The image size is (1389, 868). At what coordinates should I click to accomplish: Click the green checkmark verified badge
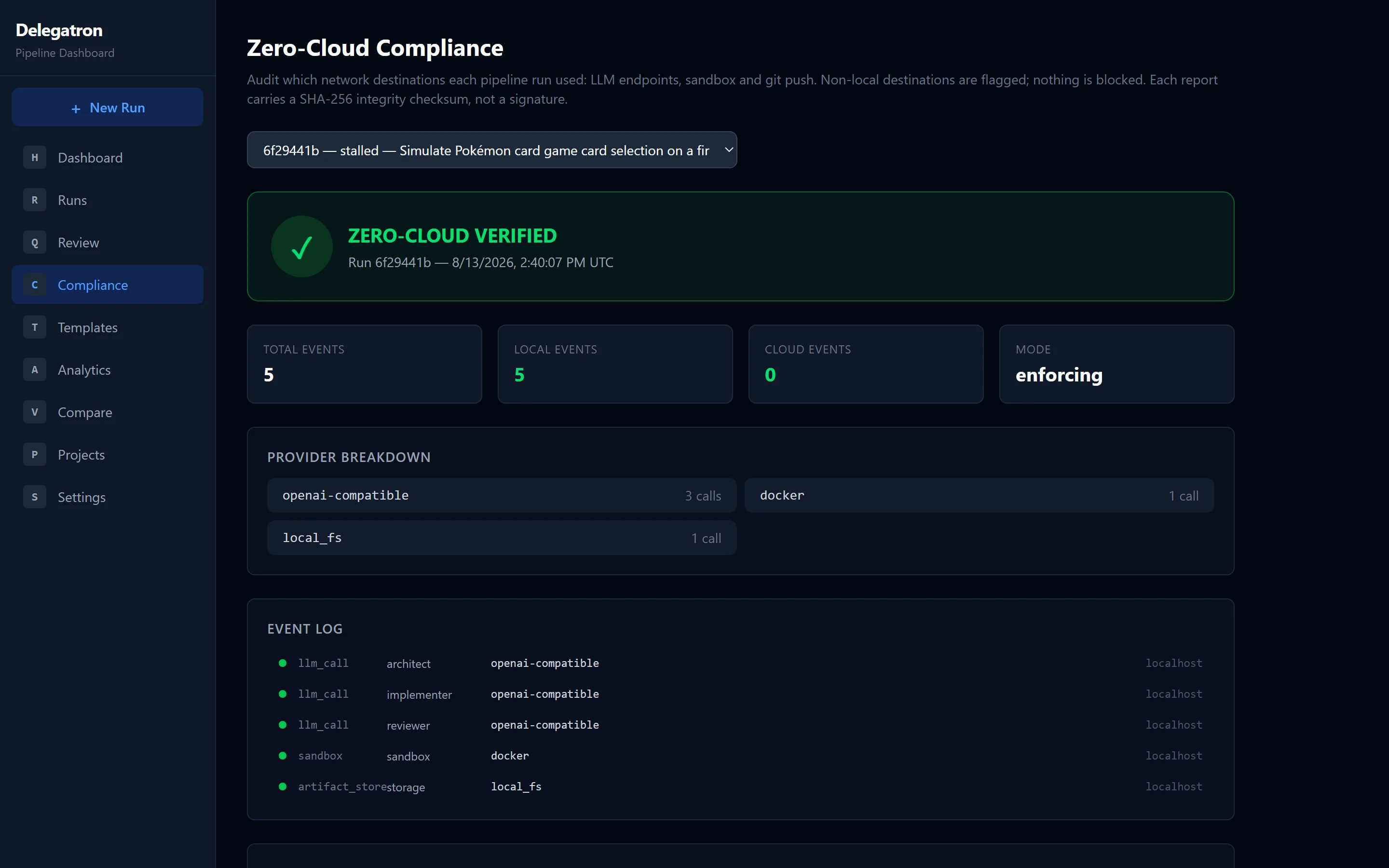point(302,246)
